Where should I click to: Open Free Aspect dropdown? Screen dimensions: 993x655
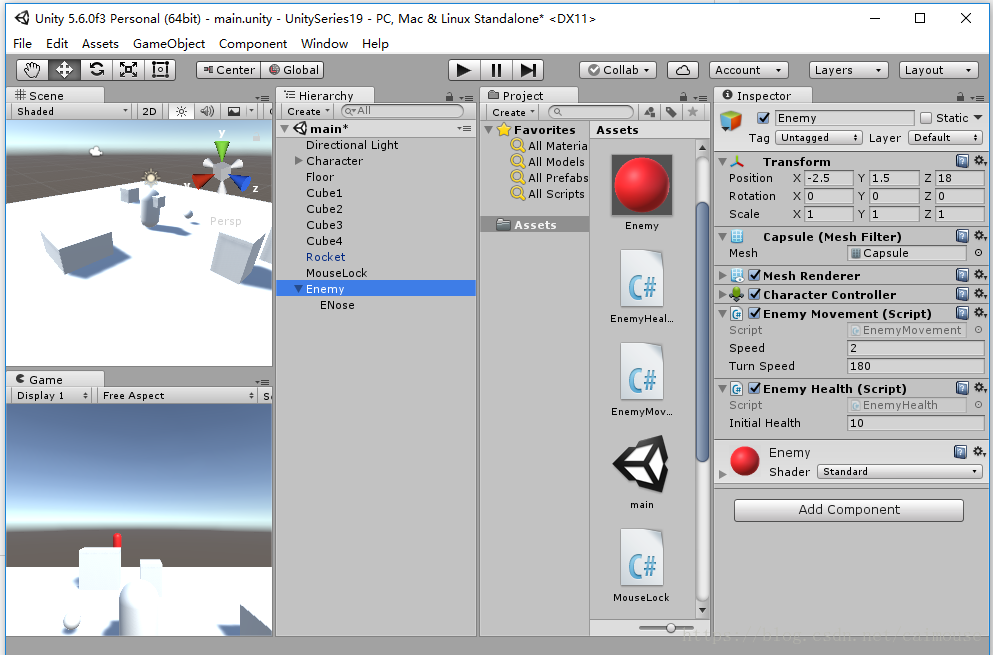click(177, 395)
